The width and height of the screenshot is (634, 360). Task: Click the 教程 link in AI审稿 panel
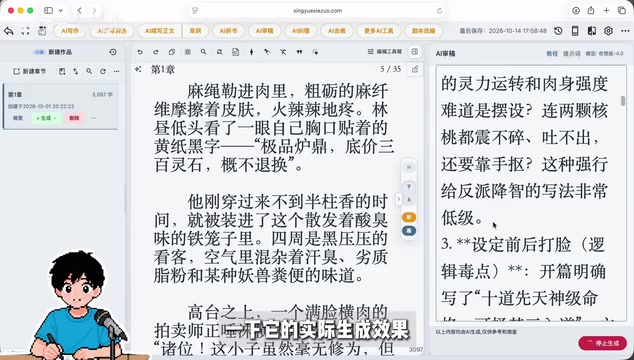click(x=552, y=53)
